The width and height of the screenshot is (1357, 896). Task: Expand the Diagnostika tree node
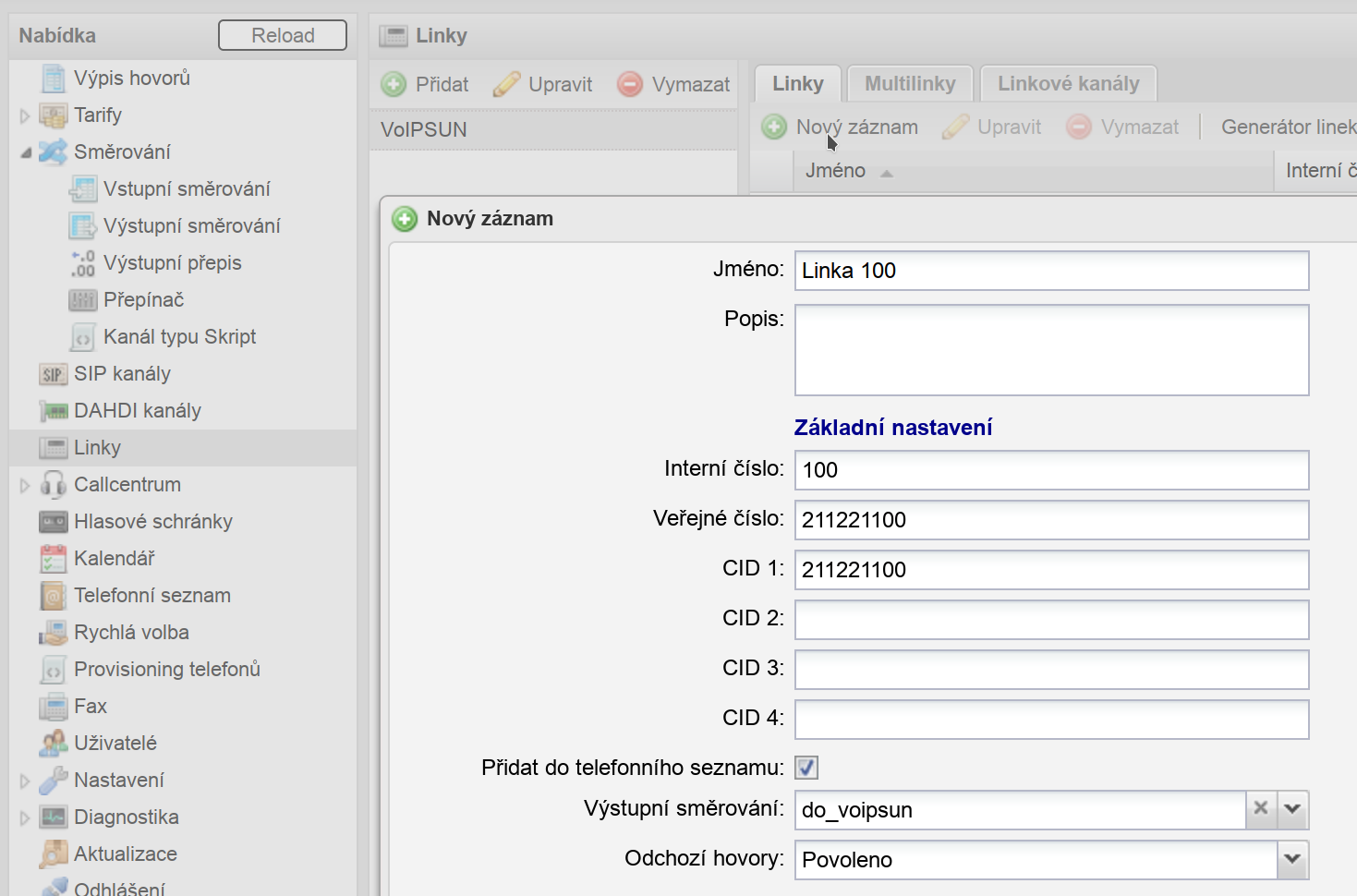click(25, 818)
